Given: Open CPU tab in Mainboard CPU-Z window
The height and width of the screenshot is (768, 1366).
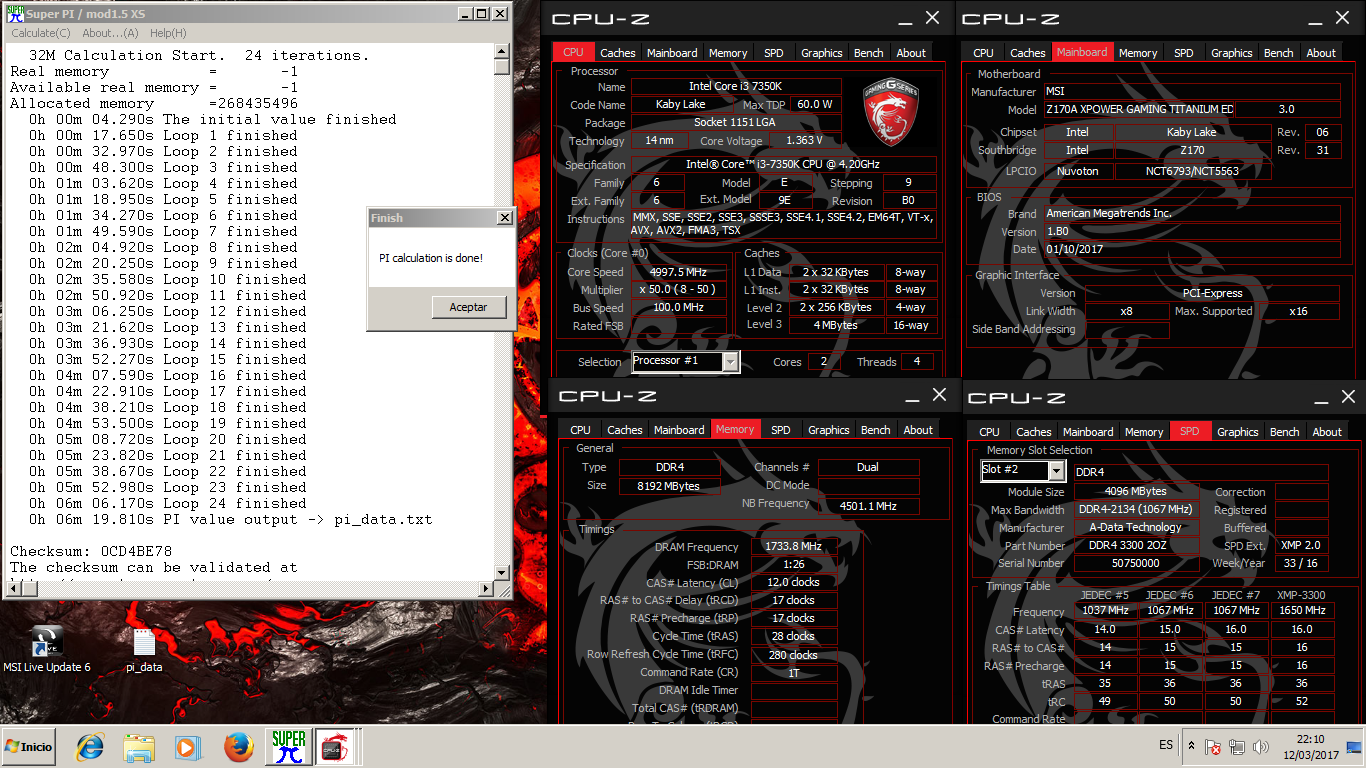Looking at the screenshot, I should coord(983,53).
